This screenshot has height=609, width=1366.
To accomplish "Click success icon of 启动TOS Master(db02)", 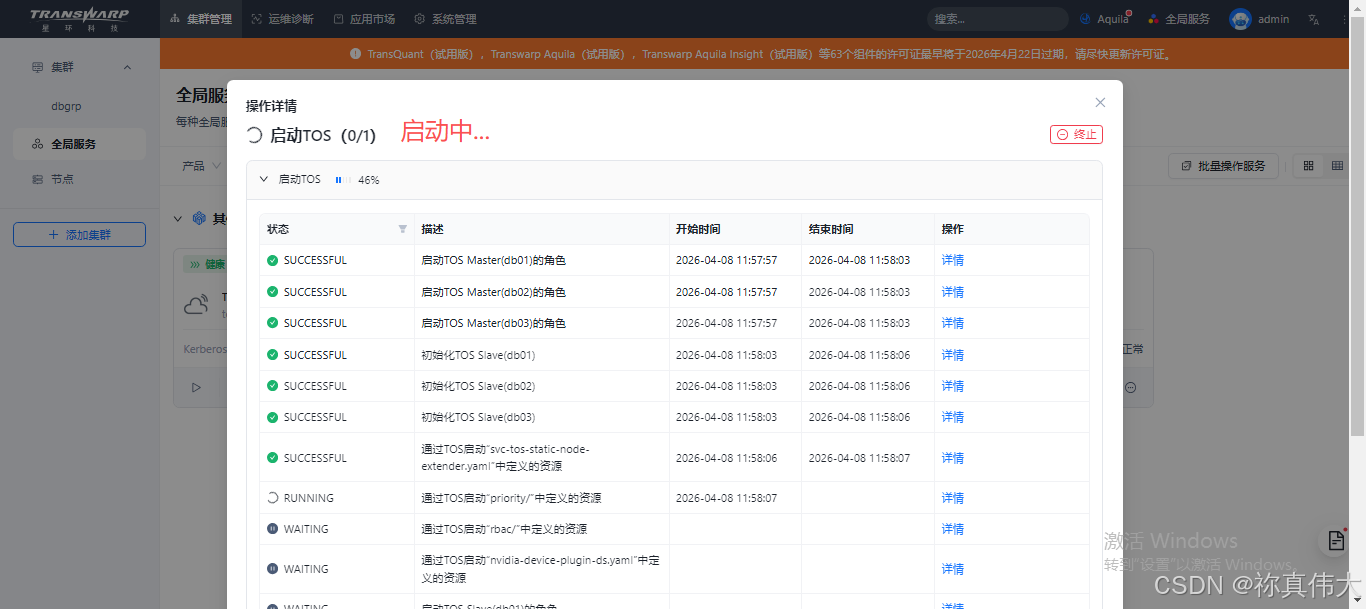I will [272, 292].
